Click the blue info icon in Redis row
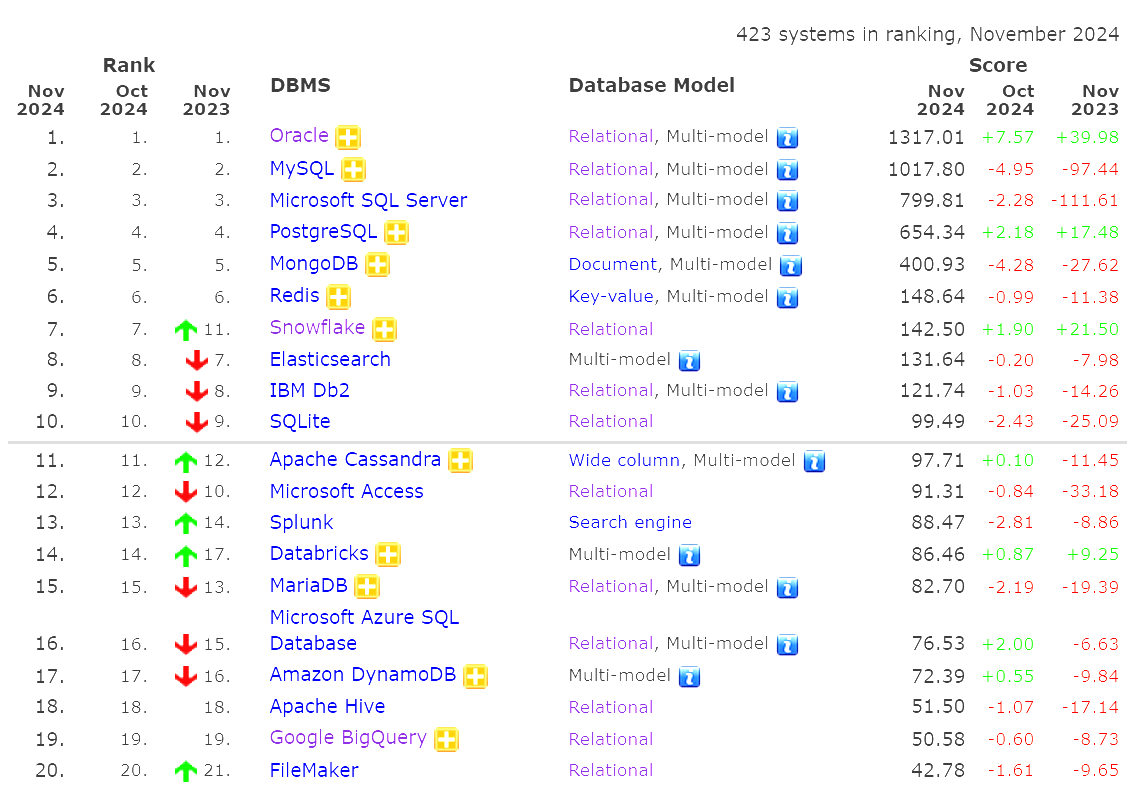The image size is (1140, 787). (x=787, y=297)
